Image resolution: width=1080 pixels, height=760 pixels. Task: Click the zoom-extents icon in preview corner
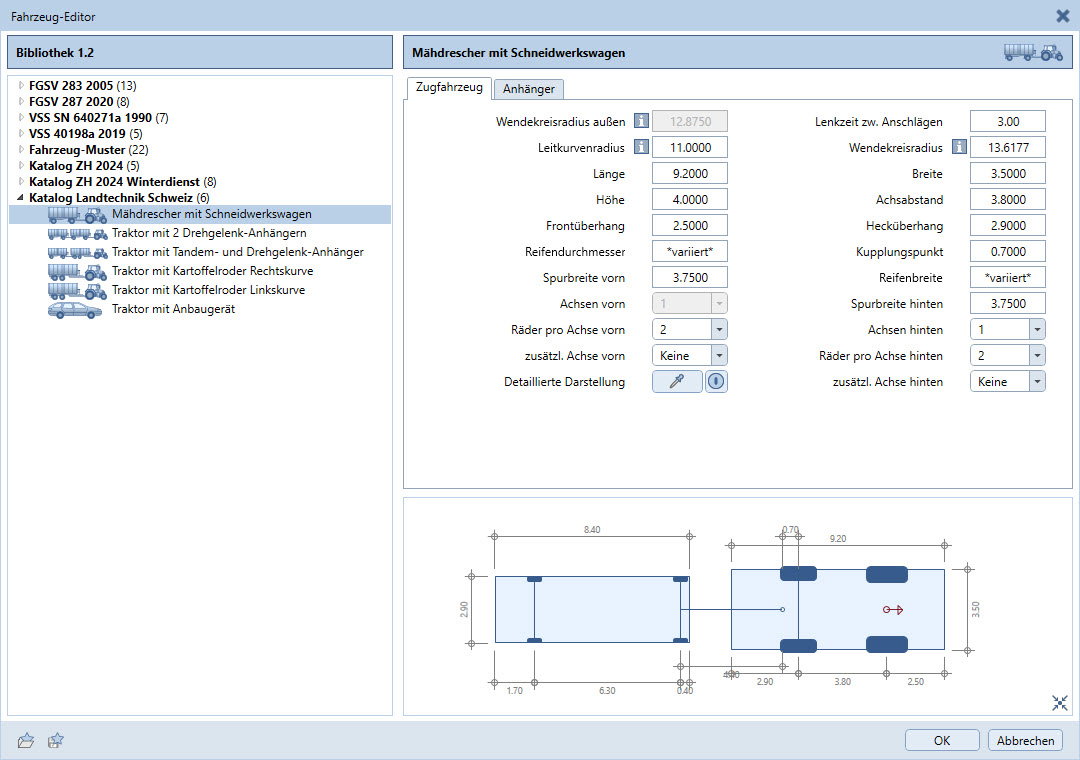[x=1060, y=703]
